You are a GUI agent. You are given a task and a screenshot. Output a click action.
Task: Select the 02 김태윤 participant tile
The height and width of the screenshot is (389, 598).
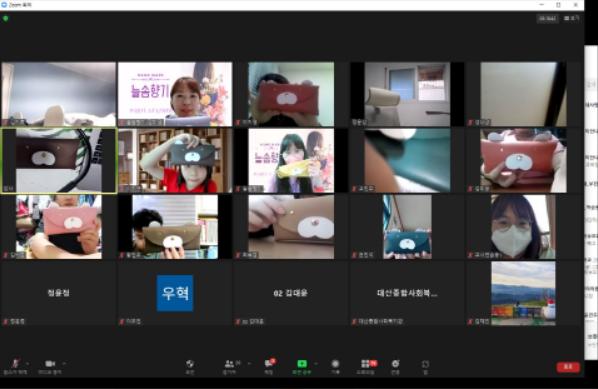pyautogui.click(x=291, y=293)
